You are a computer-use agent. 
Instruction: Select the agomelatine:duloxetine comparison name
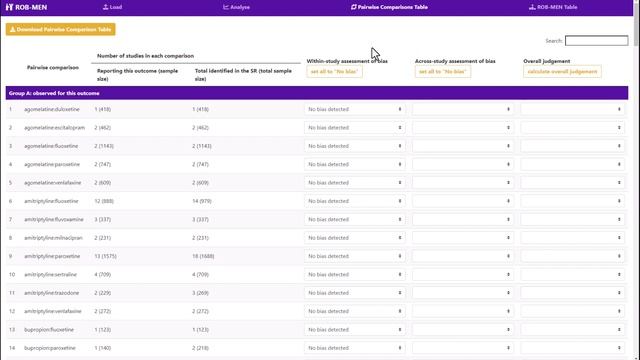(x=52, y=109)
